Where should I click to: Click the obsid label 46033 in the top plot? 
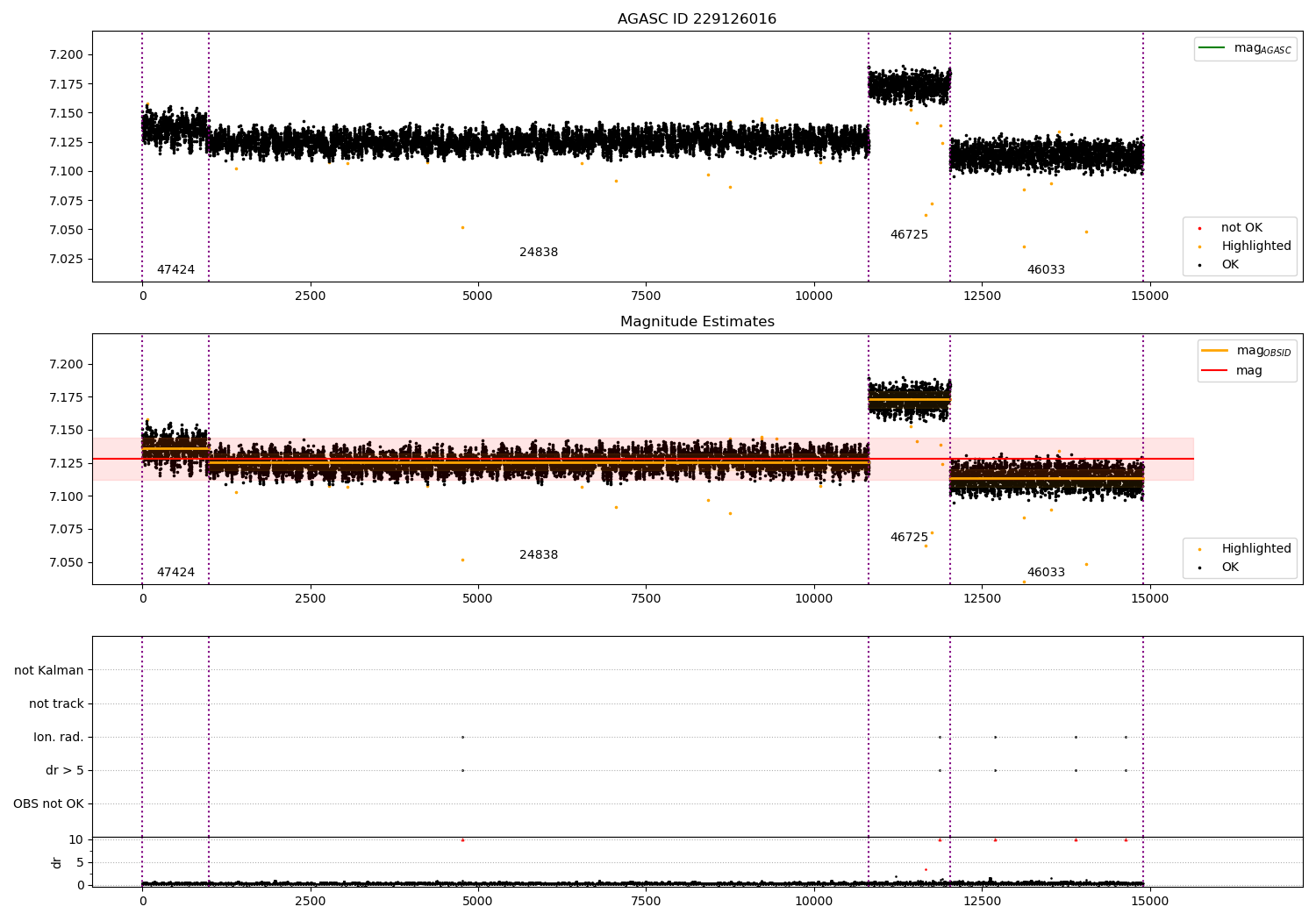1046,270
